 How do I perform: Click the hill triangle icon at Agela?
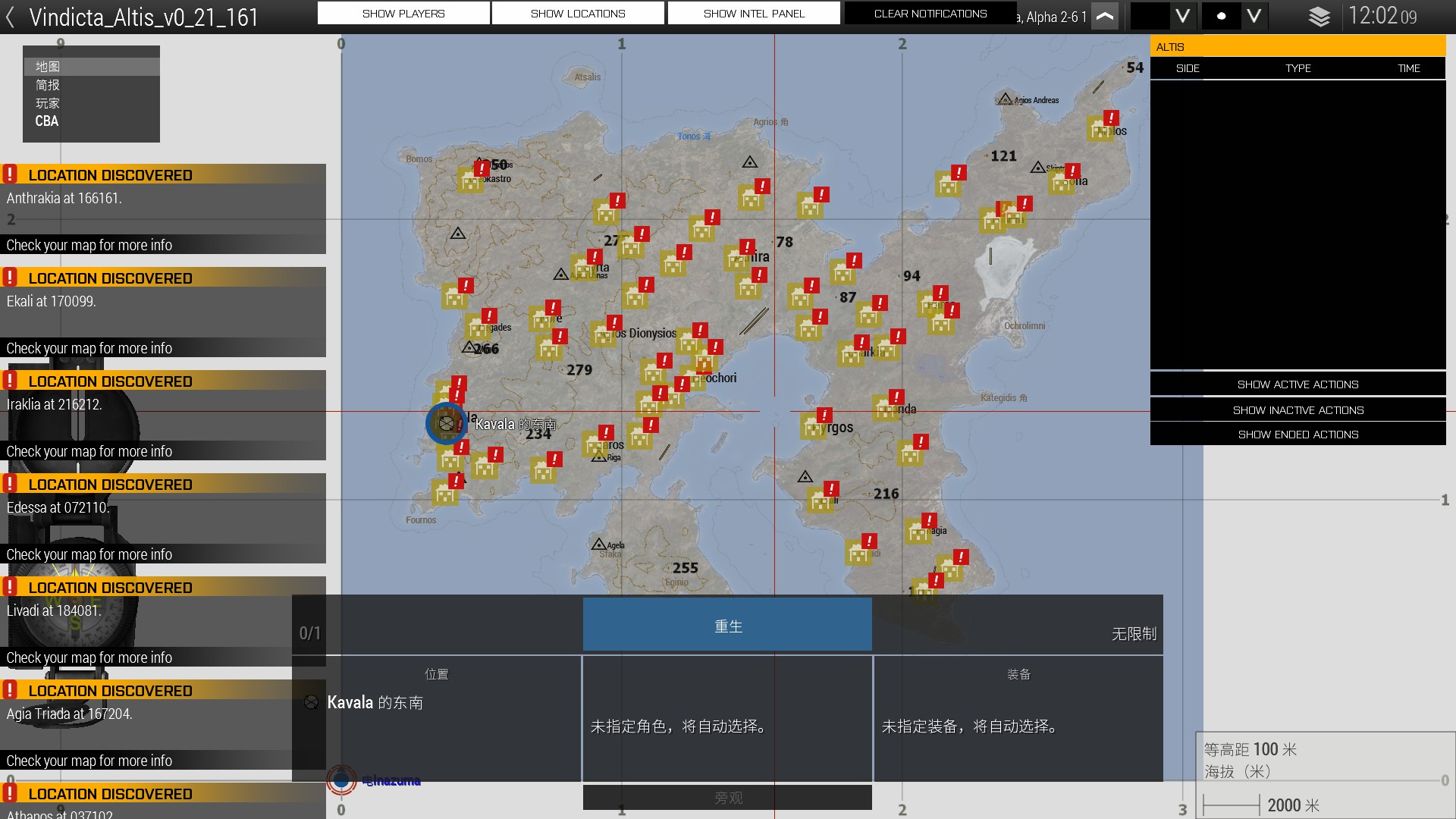coord(598,544)
